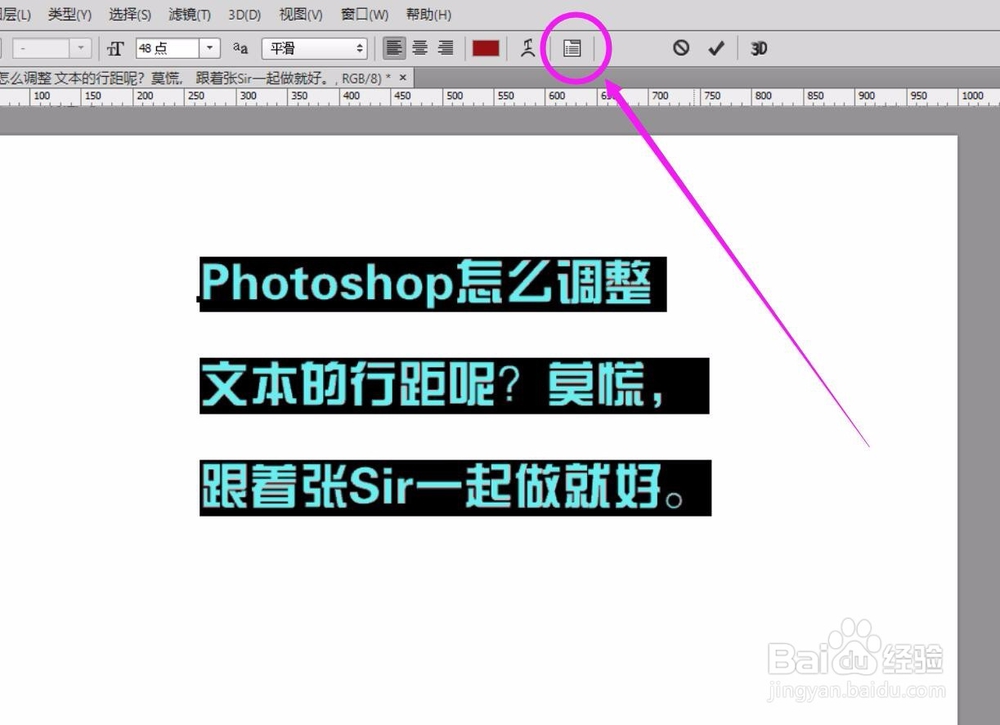Open the 滤镜(T) menu

coord(189,14)
